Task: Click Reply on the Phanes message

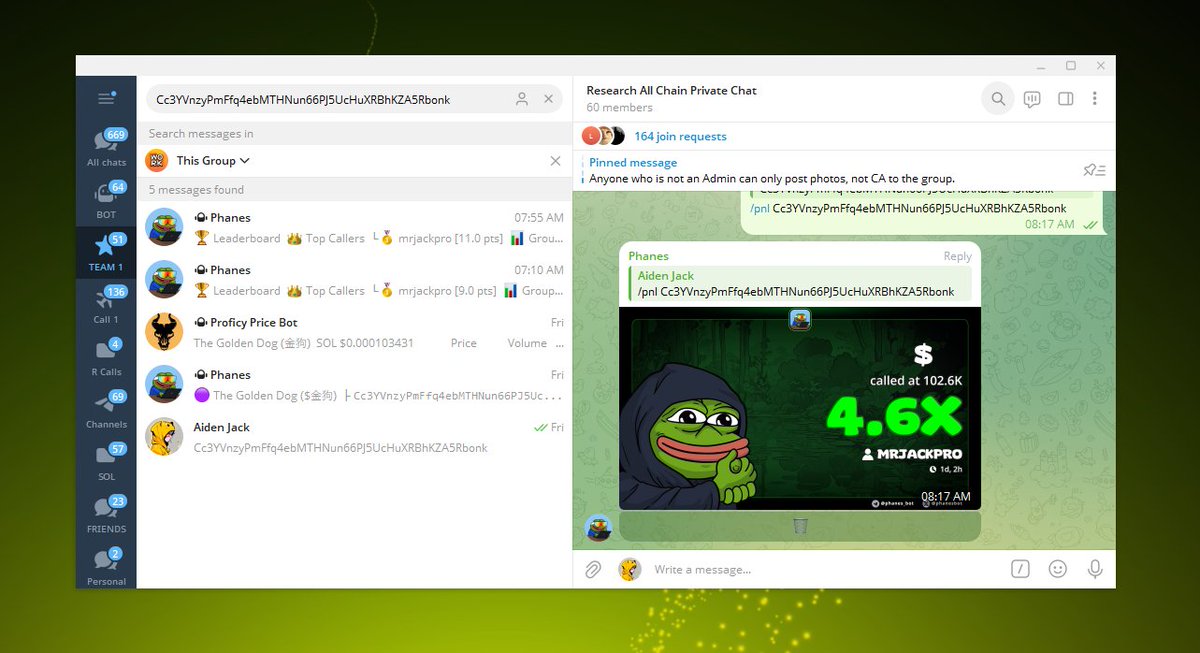Action: click(958, 256)
